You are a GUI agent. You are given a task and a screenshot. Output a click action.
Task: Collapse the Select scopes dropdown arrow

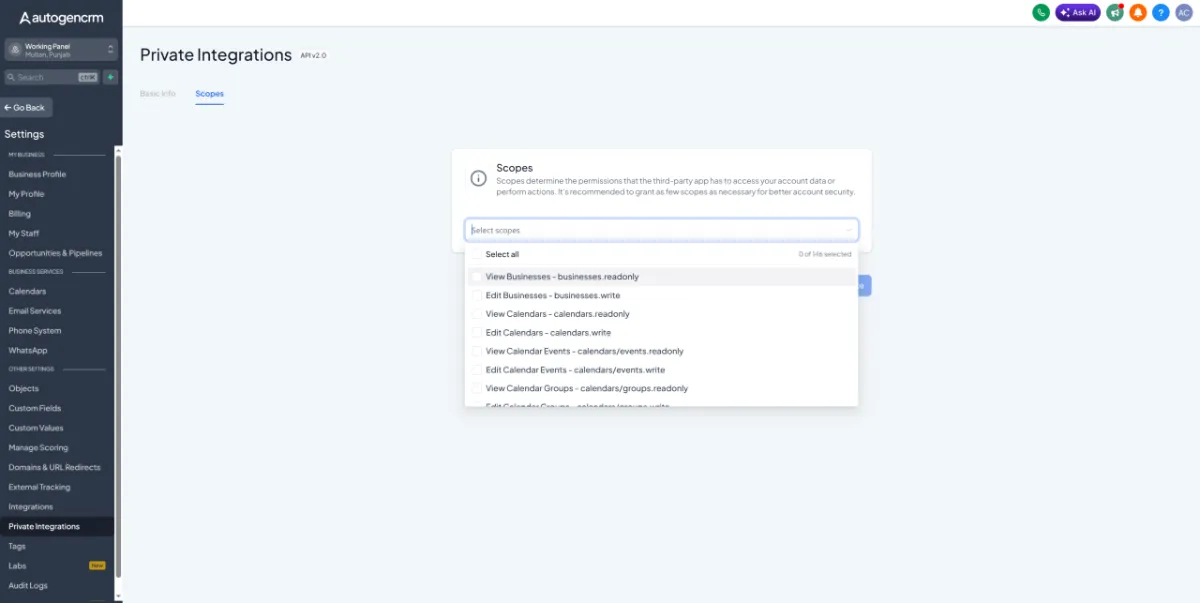coord(849,230)
